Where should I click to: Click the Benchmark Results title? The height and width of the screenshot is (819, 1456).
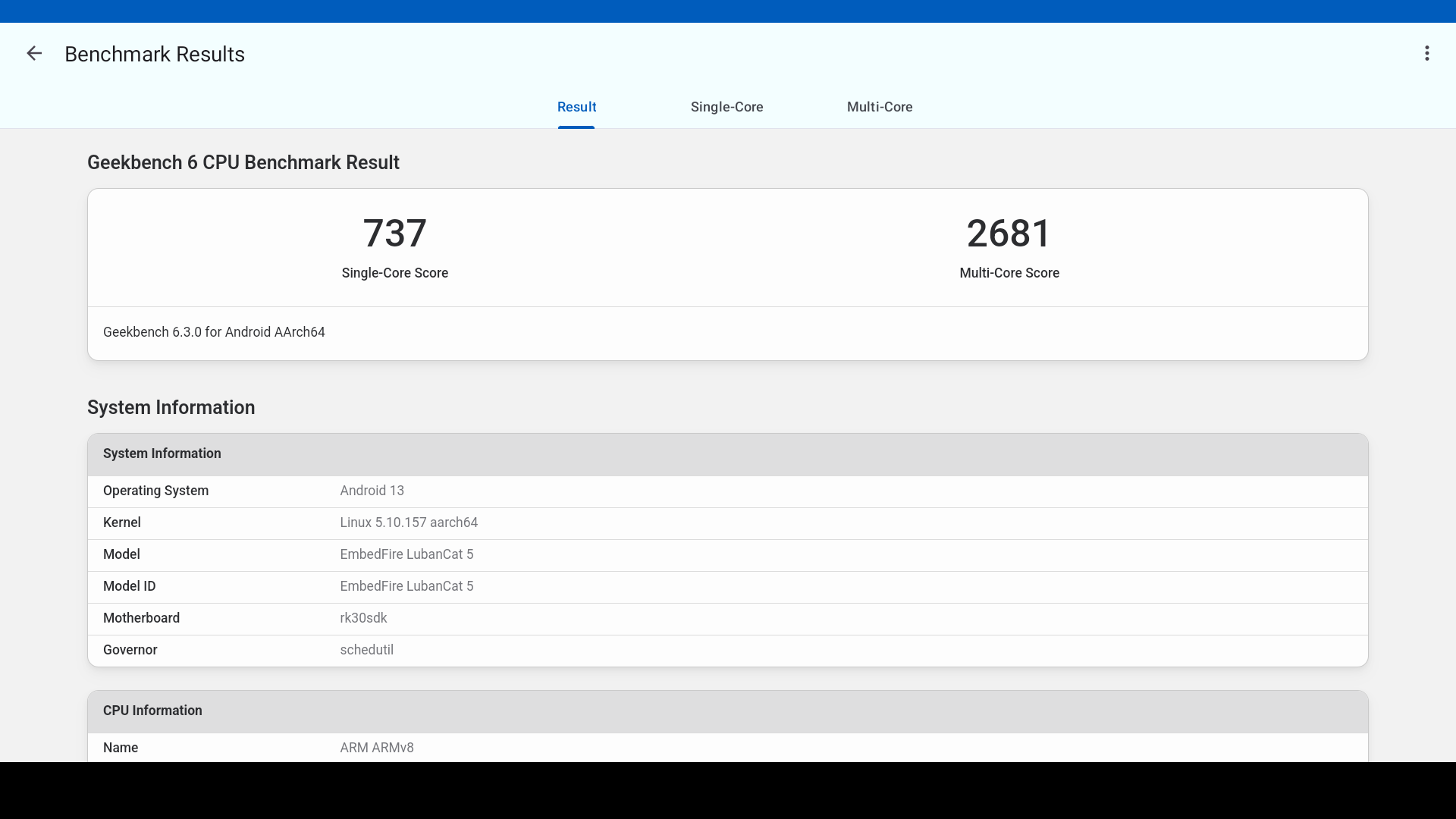coord(155,54)
